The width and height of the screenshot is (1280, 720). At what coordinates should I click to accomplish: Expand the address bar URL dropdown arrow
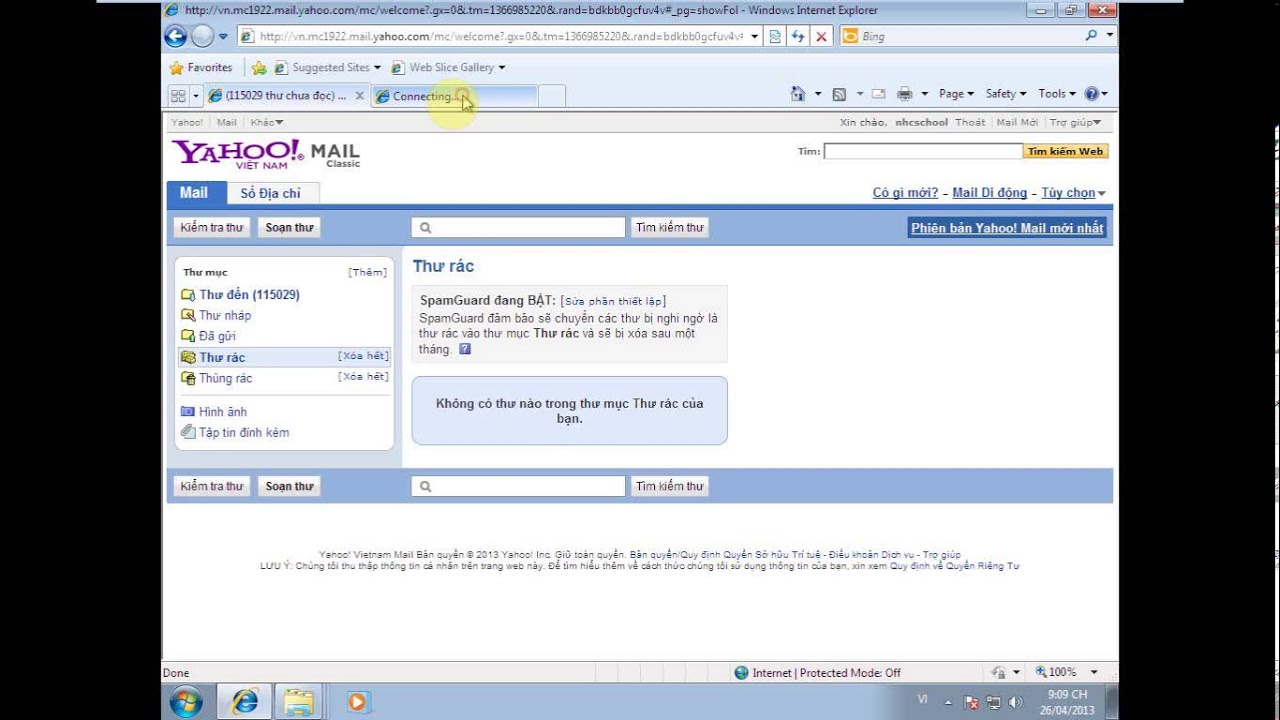coord(755,36)
